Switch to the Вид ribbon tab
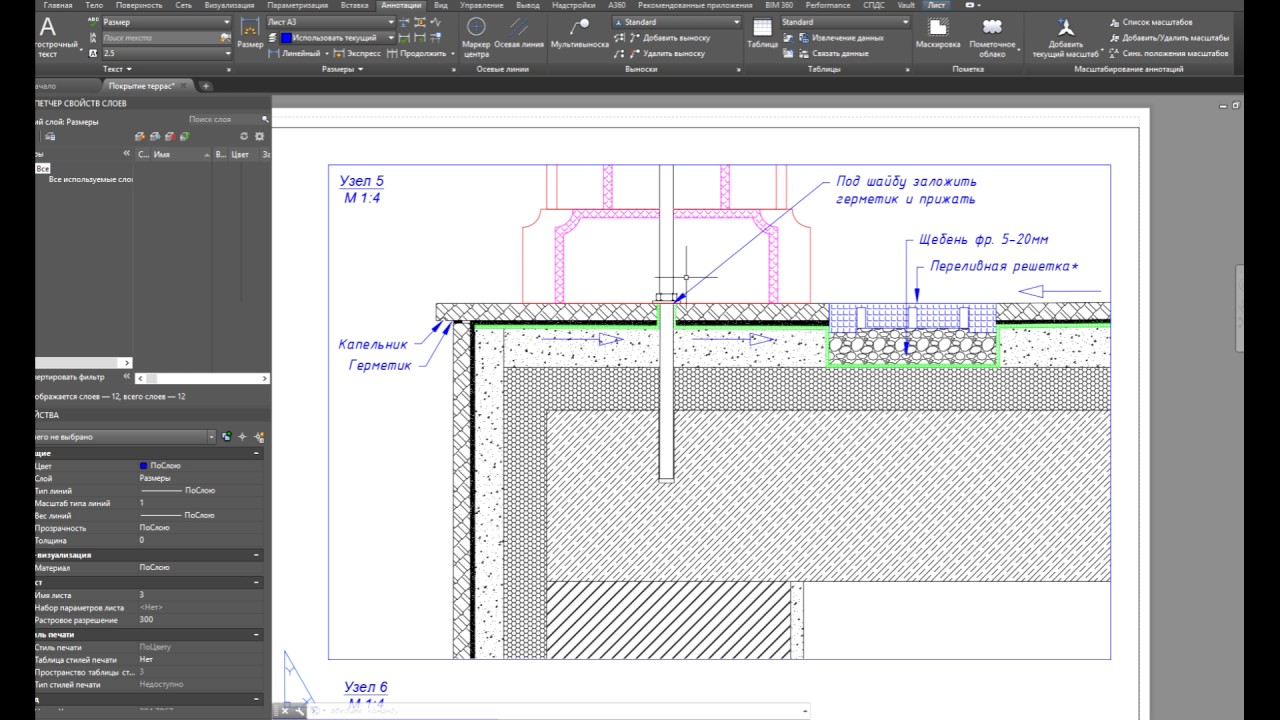1280x720 pixels. pos(440,5)
